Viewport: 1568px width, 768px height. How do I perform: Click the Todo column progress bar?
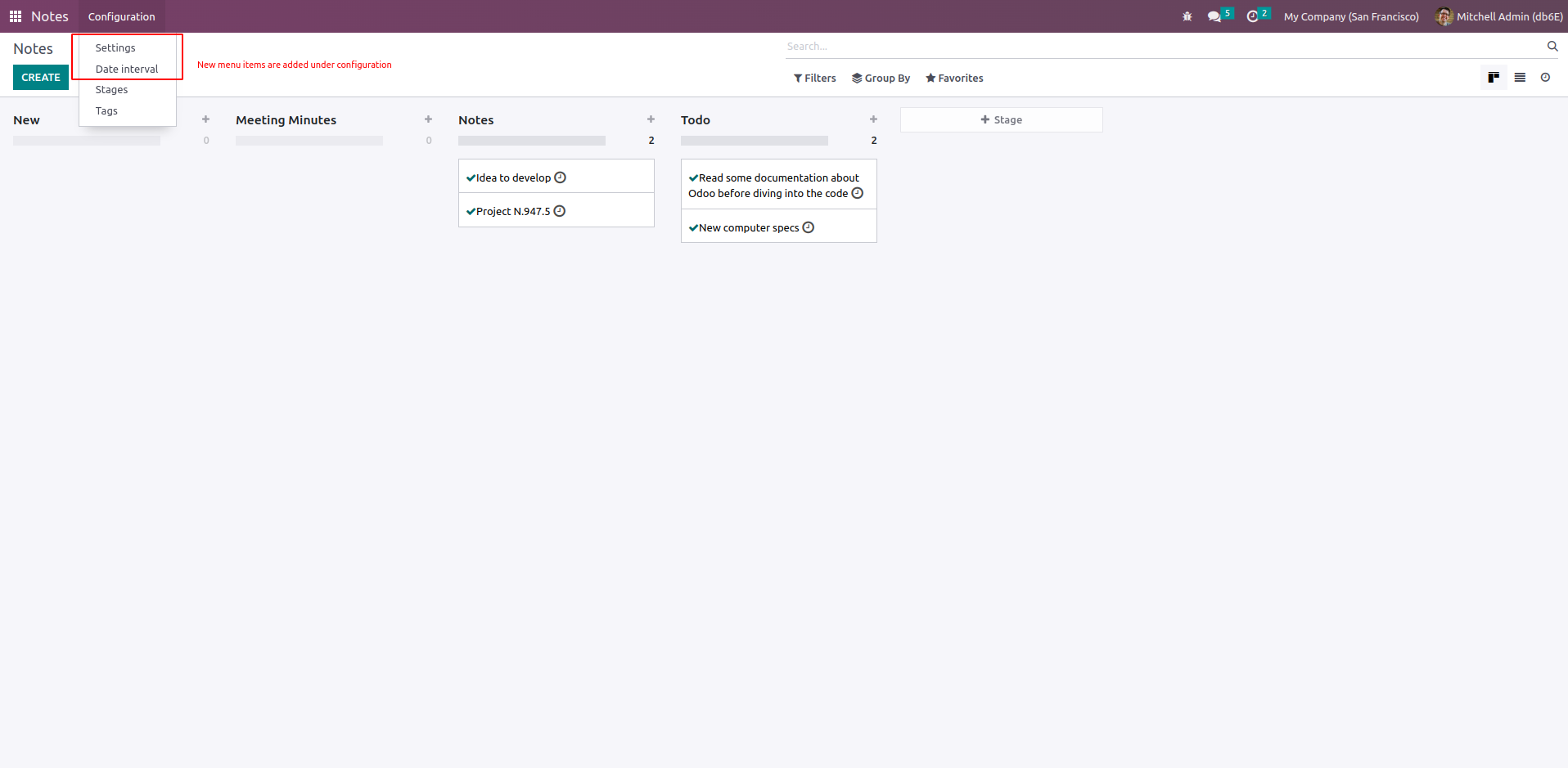click(x=755, y=141)
